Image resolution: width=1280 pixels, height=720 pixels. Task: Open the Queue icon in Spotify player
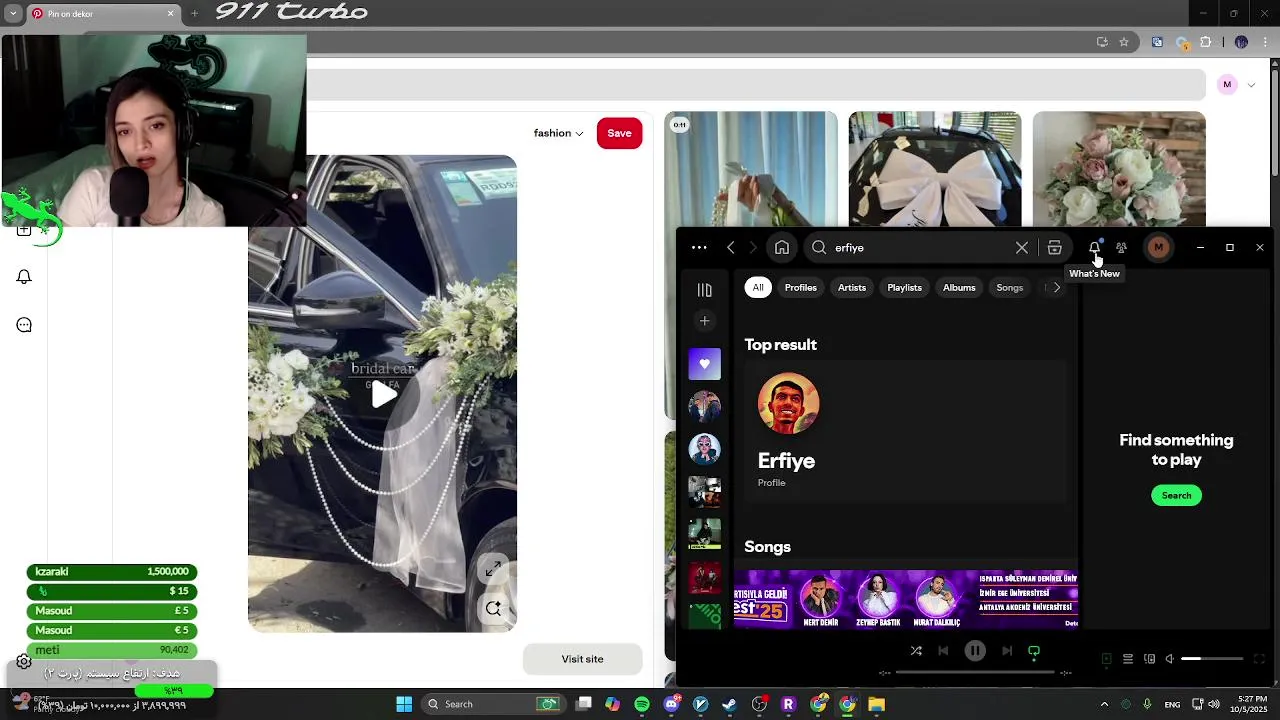tap(1128, 659)
